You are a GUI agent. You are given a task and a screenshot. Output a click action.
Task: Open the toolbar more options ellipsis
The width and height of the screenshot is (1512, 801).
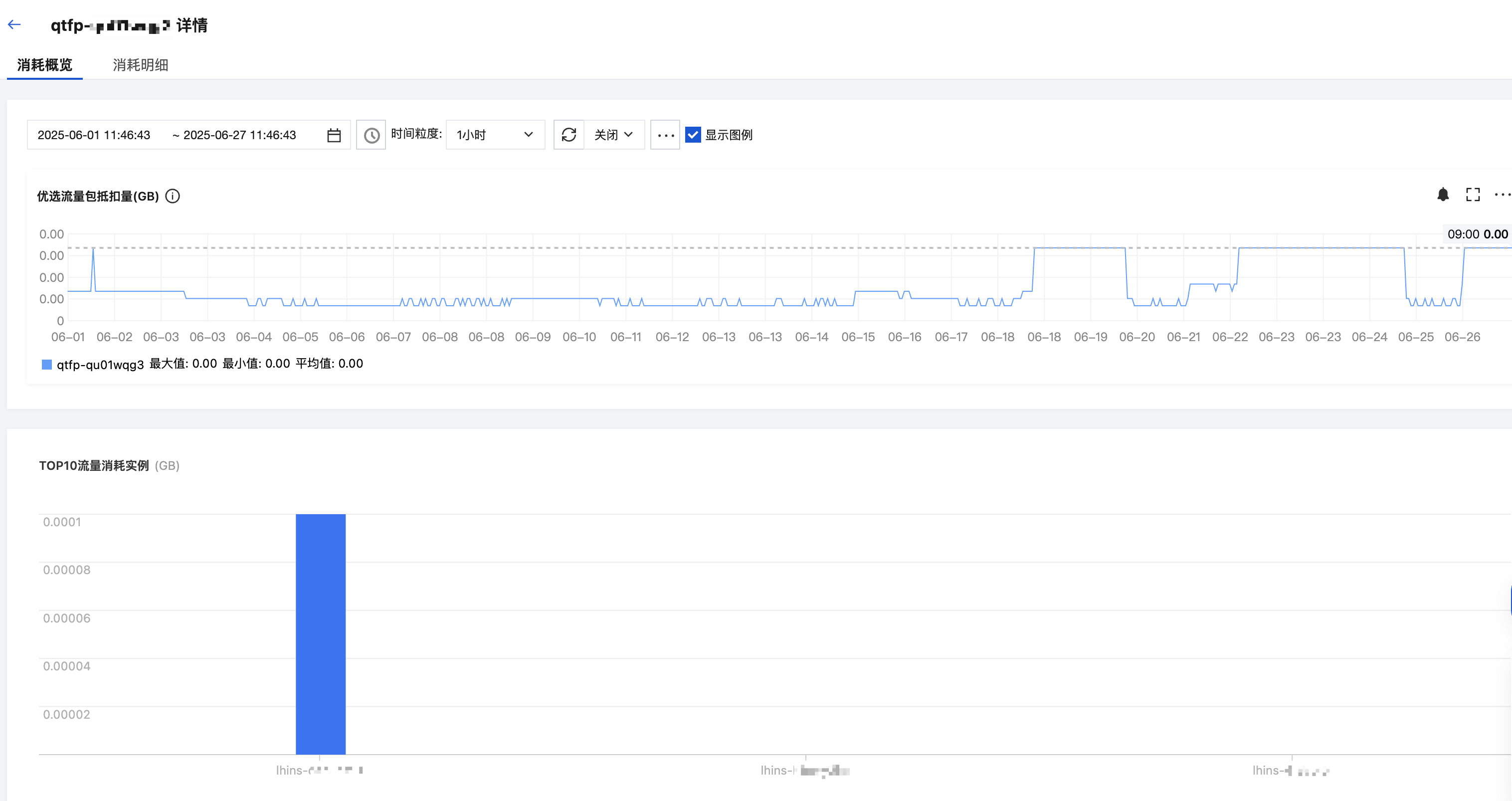point(665,136)
